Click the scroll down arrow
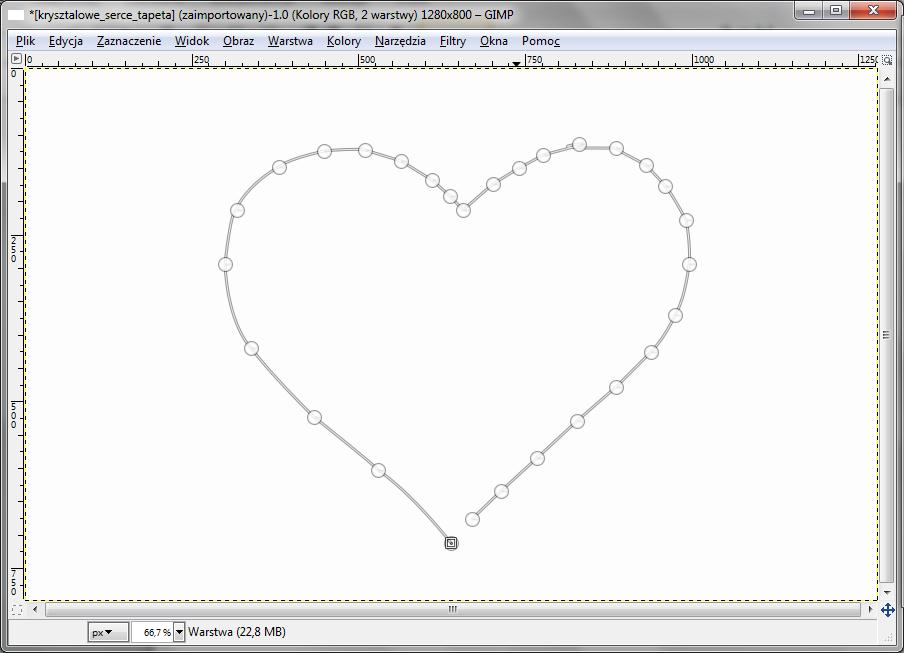Viewport: 904px width, 653px height. click(x=887, y=593)
